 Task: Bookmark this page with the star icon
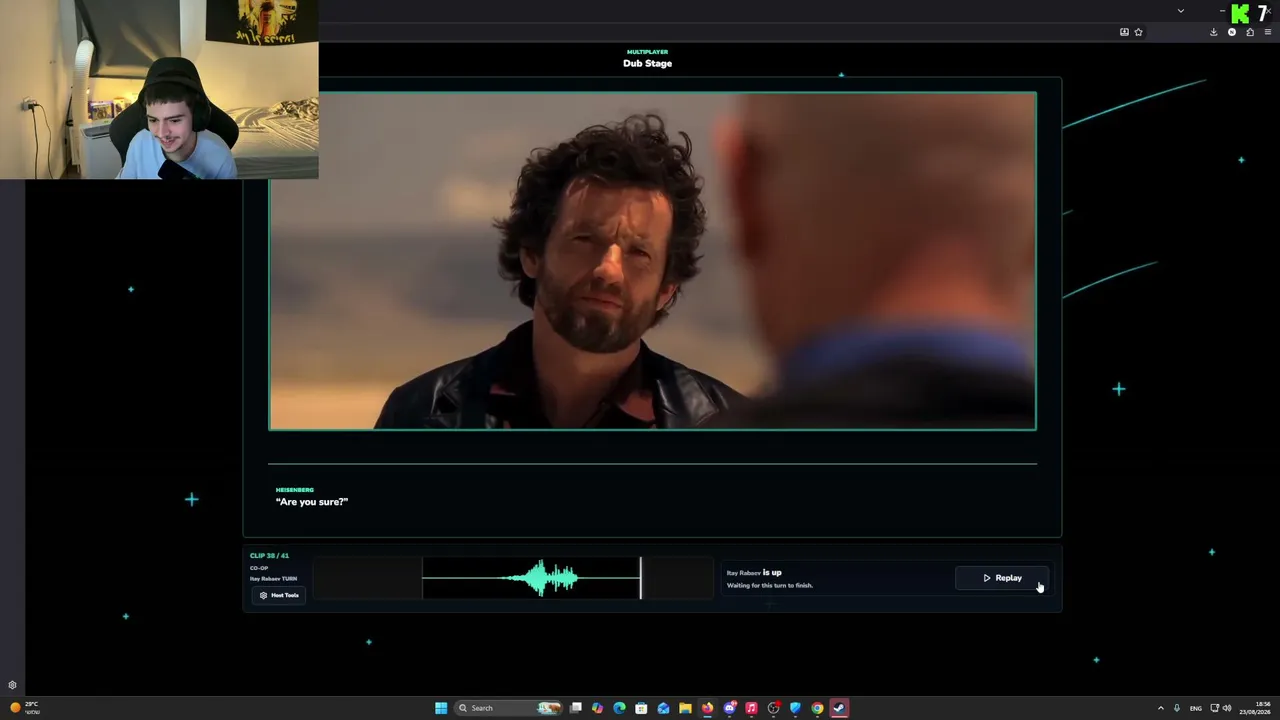point(1138,32)
